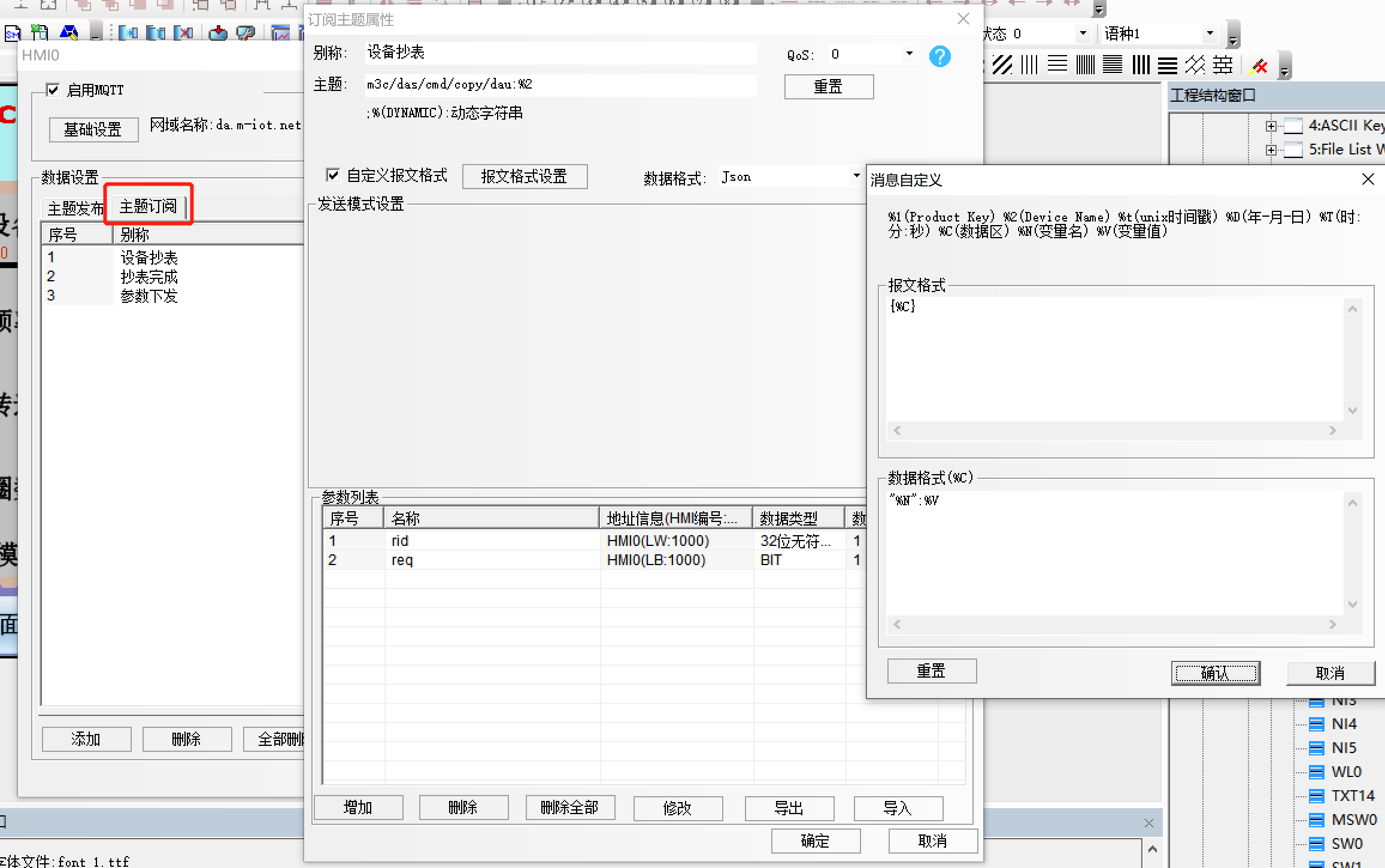Click the new screen toolbar icon

(x=128, y=32)
